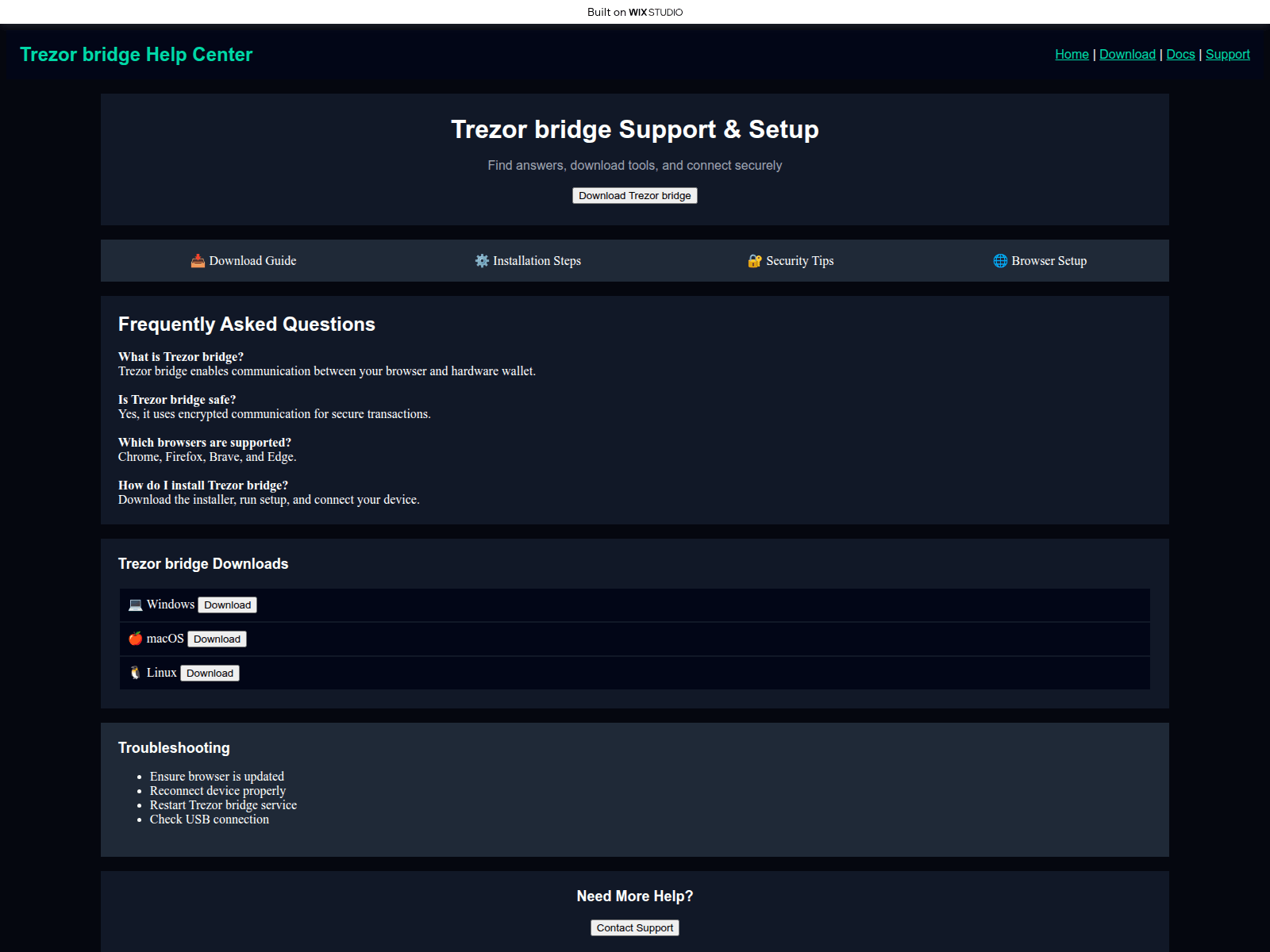Click the Windows laptop icon
Viewport: 1270px width, 952px height.
136,605
